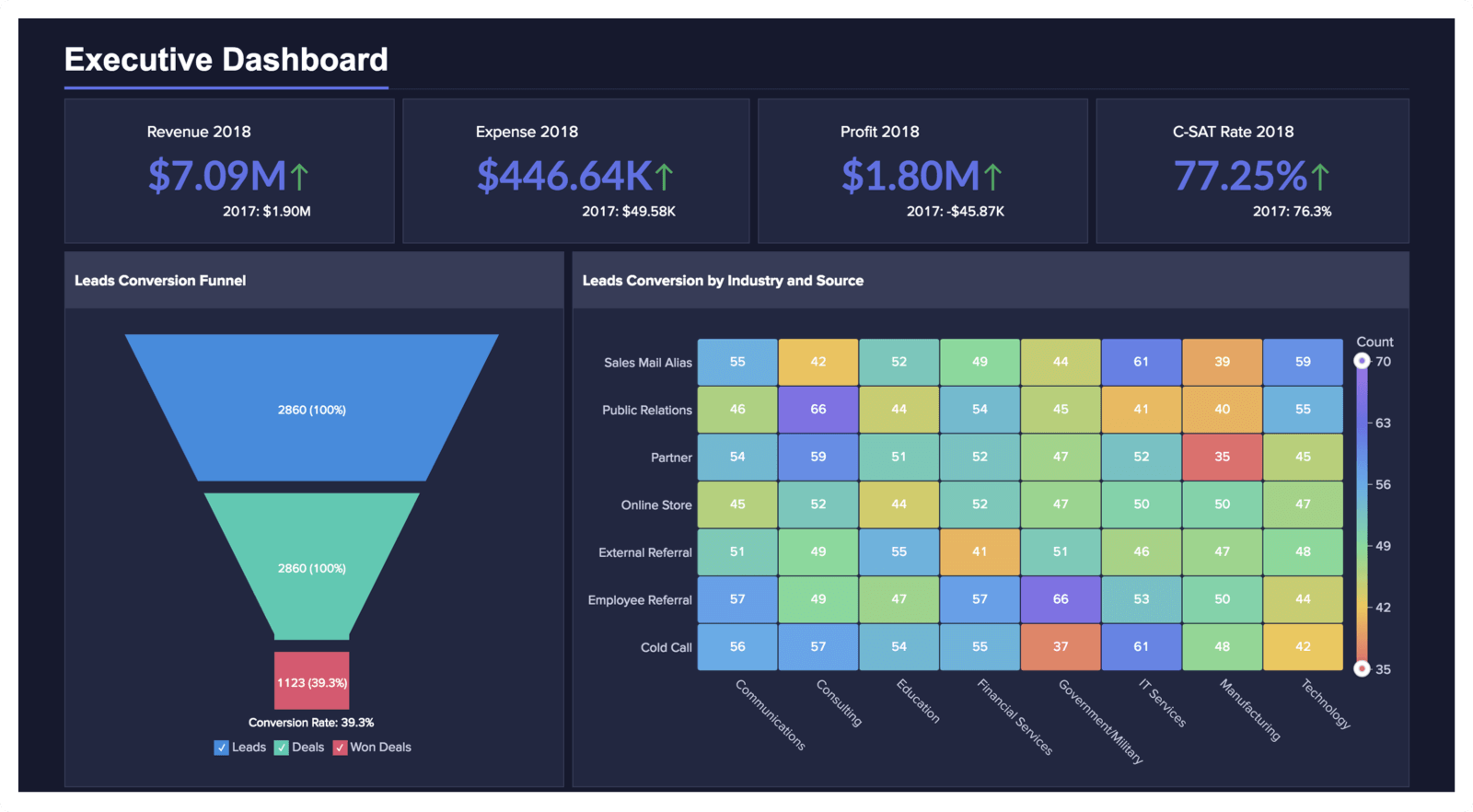Click Leads Conversion by Industry and Source header

[x=723, y=281]
